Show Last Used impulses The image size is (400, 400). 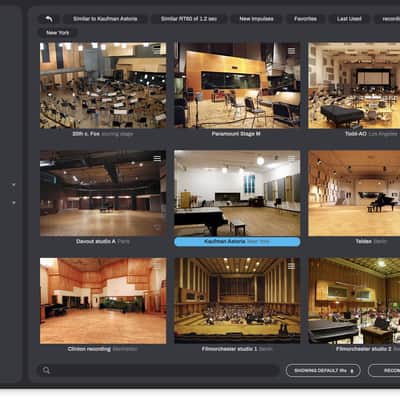pyautogui.click(x=349, y=19)
